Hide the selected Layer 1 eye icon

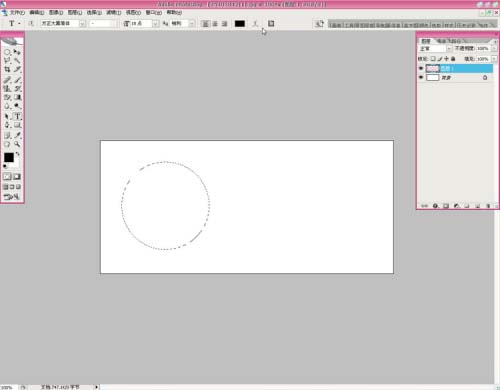click(421, 68)
